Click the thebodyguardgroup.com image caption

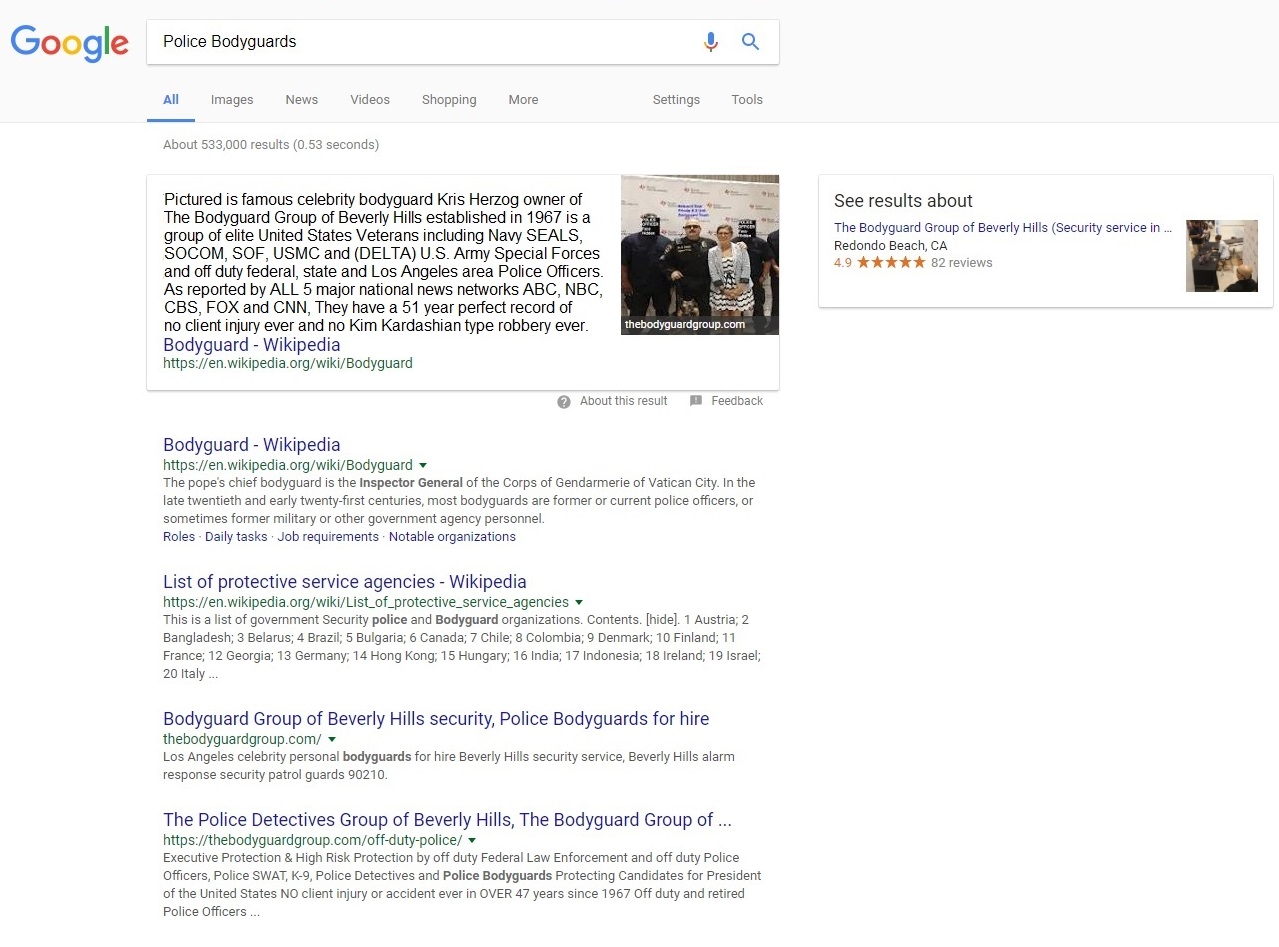click(685, 325)
